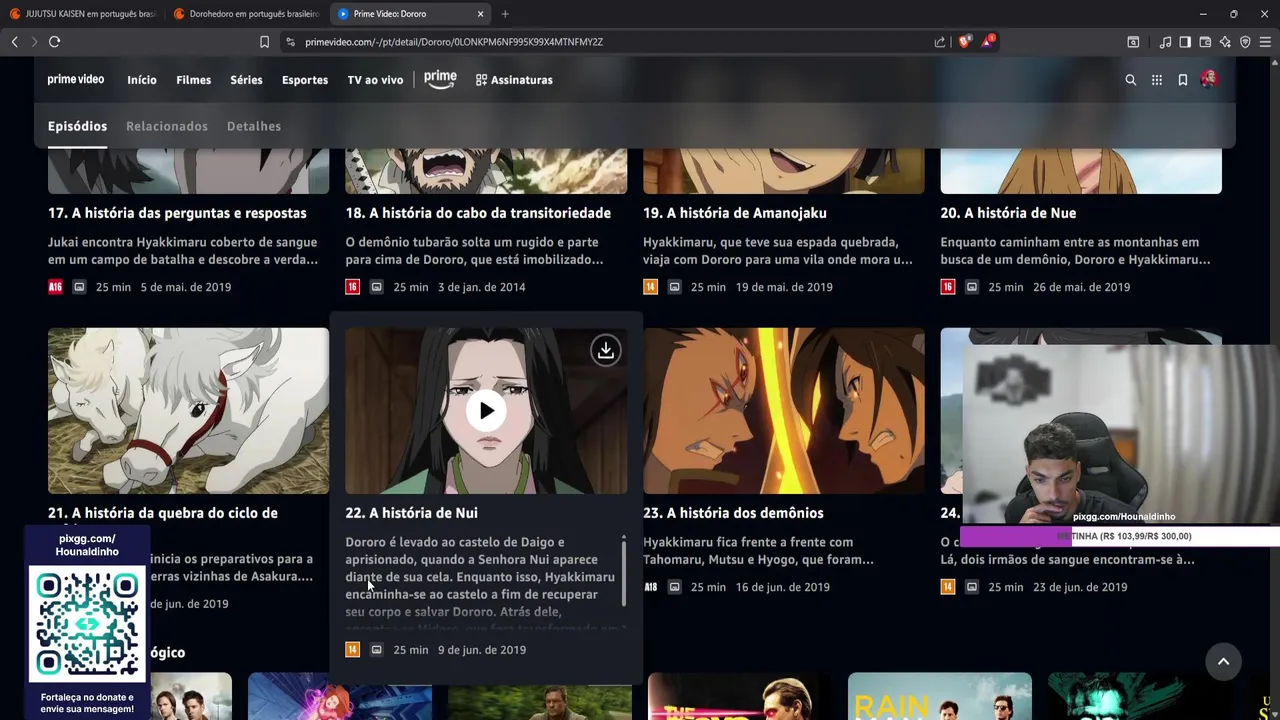Toggle the browser sidebar panel icon
This screenshot has width=1280, height=720.
(1185, 42)
